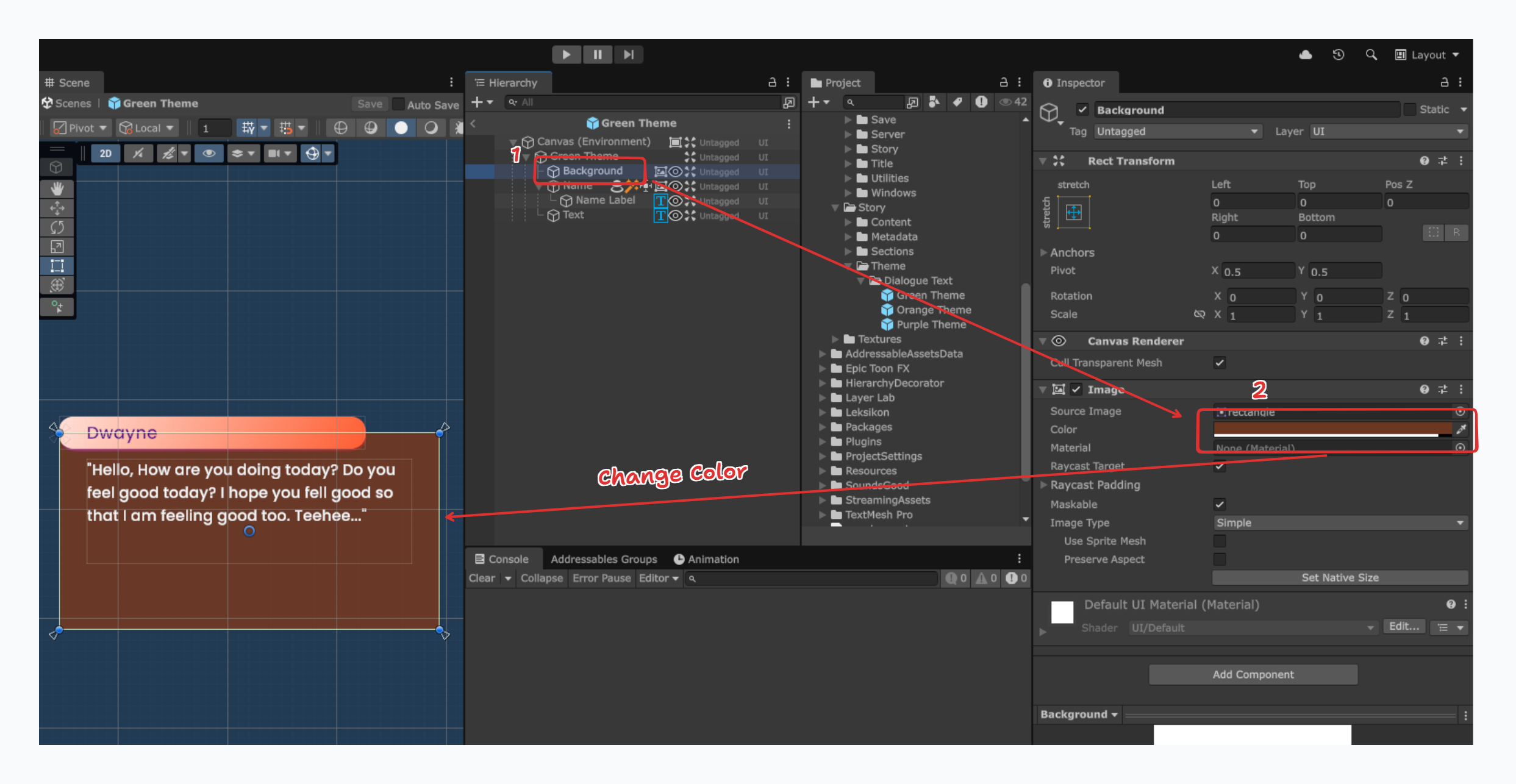This screenshot has height=784, width=1516.
Task: Enable the Preserve Aspect checkbox
Action: point(1219,559)
